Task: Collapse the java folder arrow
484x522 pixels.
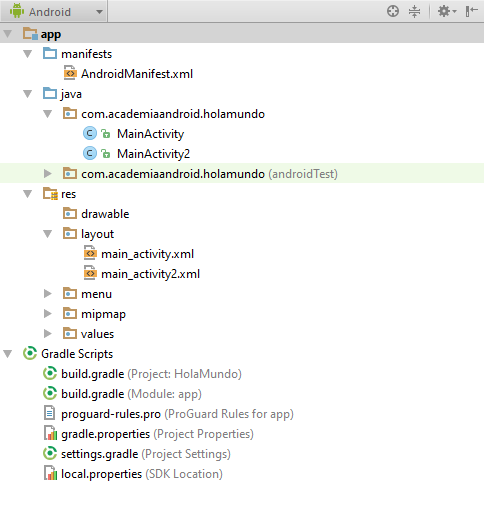Action: pyautogui.click(x=28, y=94)
